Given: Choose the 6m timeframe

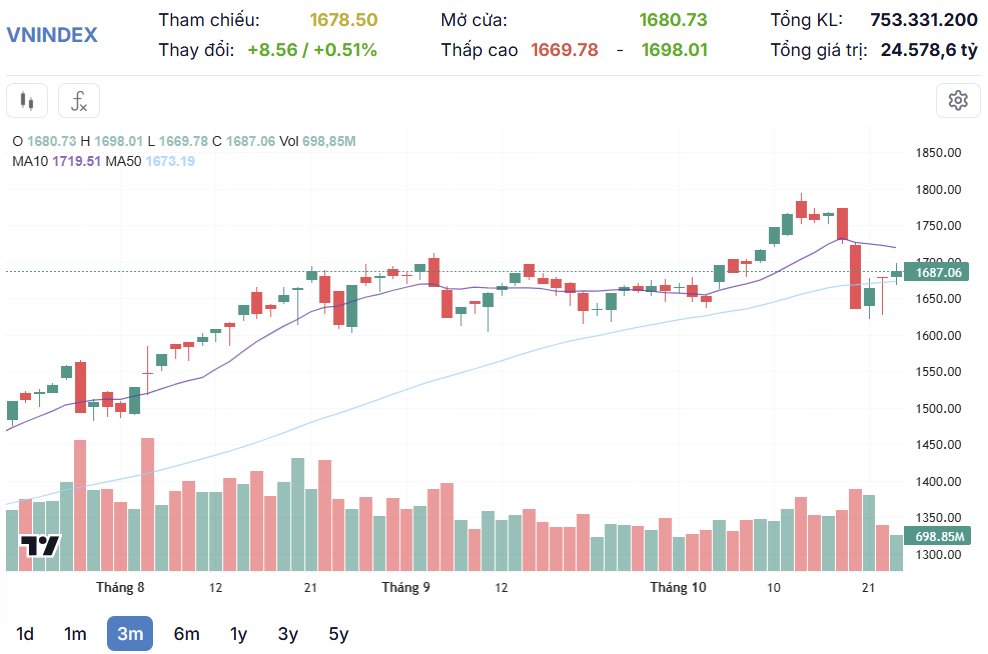Looking at the screenshot, I should point(186,634).
